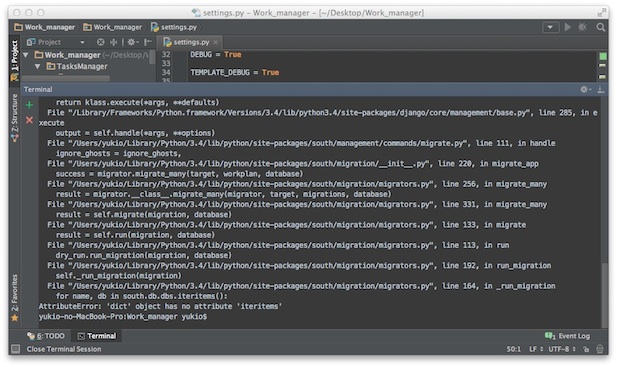Run the current configuration with play icon
Screen dimensions: 617x367
click(x=568, y=27)
